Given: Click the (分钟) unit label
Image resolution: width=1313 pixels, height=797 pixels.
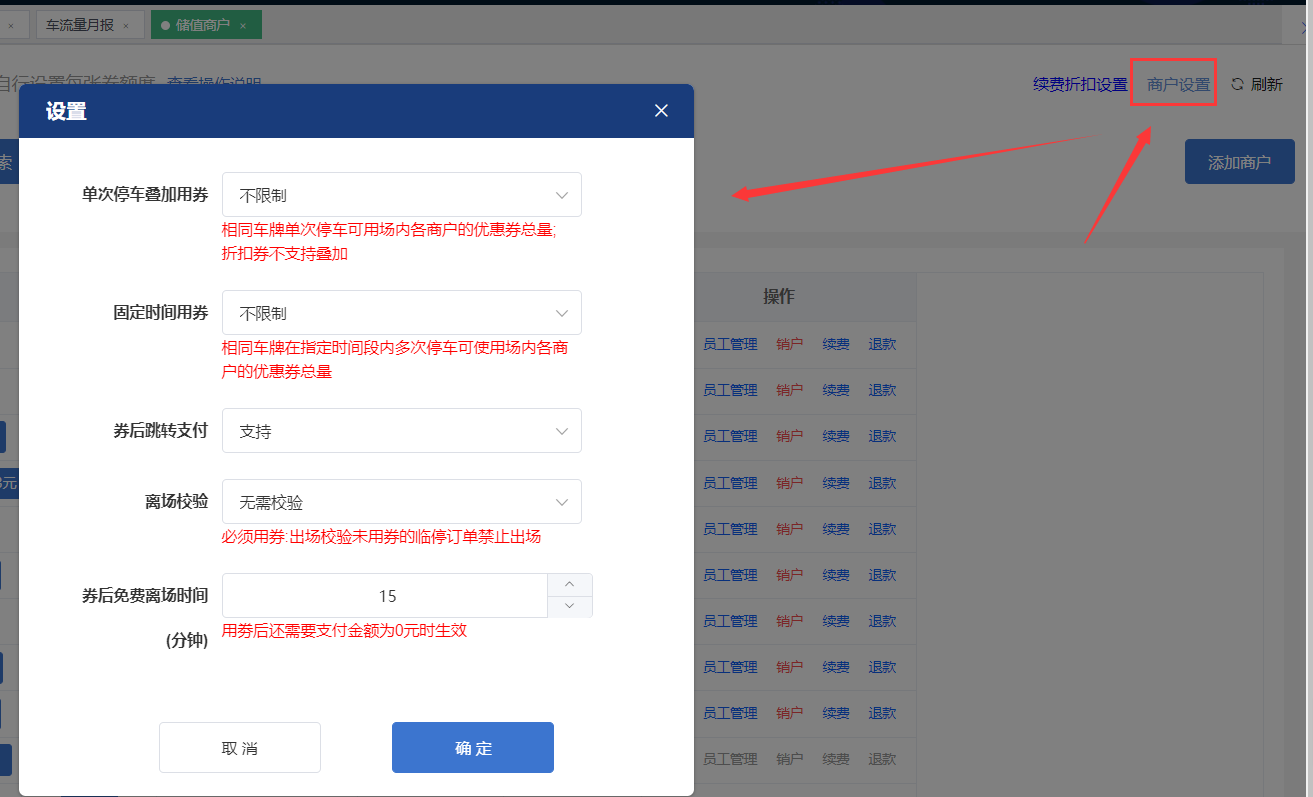Looking at the screenshot, I should (187, 641).
